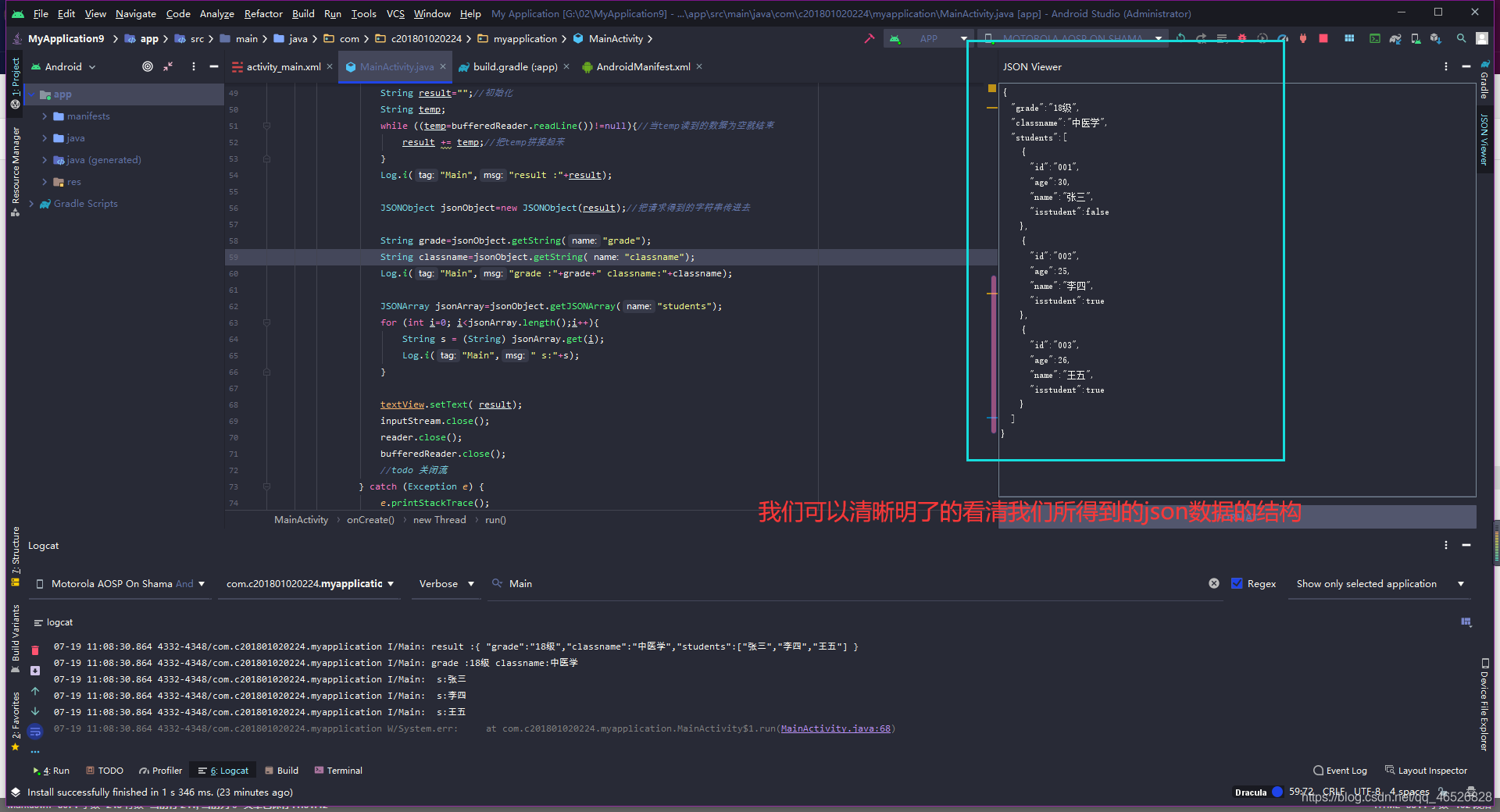1500x812 pixels.
Task: Toggle the 1: Project tool window
Action: pos(15,82)
